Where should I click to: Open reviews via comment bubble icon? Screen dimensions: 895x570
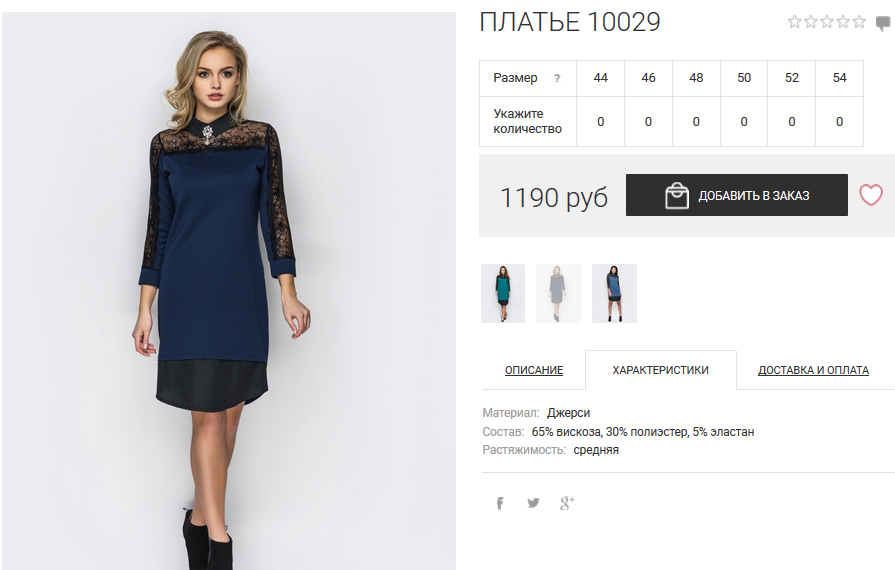click(x=883, y=23)
